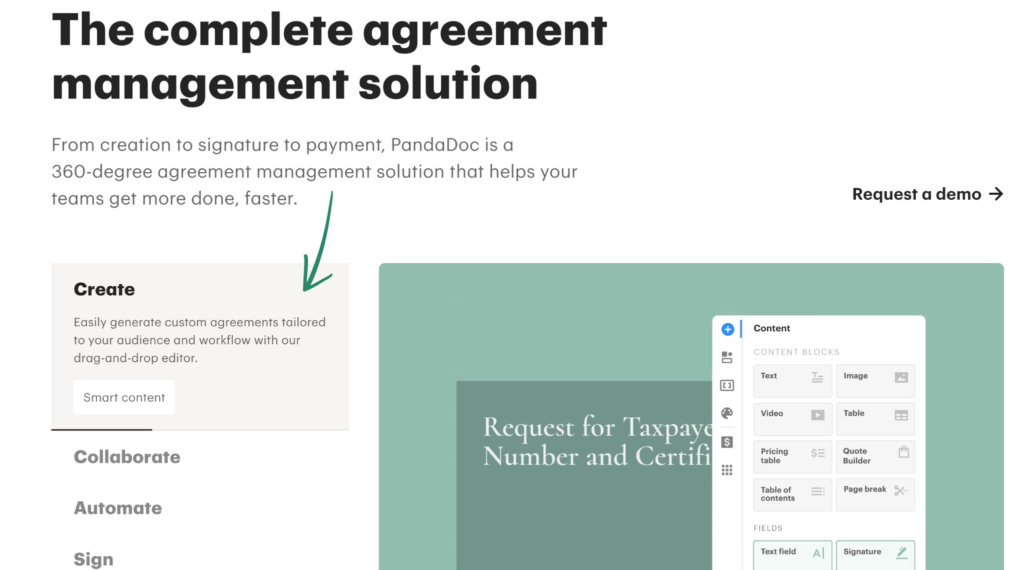Open the Create tab

(104, 289)
